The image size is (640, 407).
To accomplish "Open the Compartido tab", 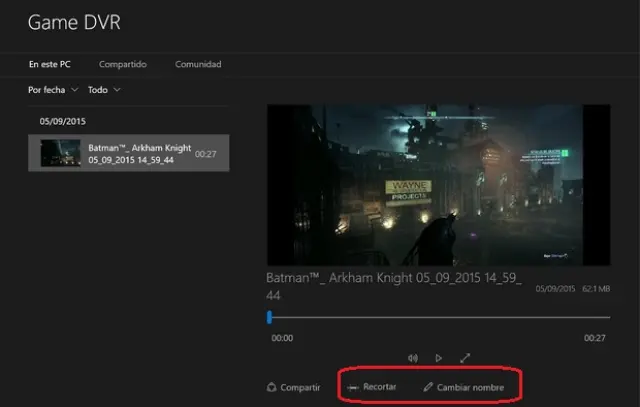I will pyautogui.click(x=123, y=65).
